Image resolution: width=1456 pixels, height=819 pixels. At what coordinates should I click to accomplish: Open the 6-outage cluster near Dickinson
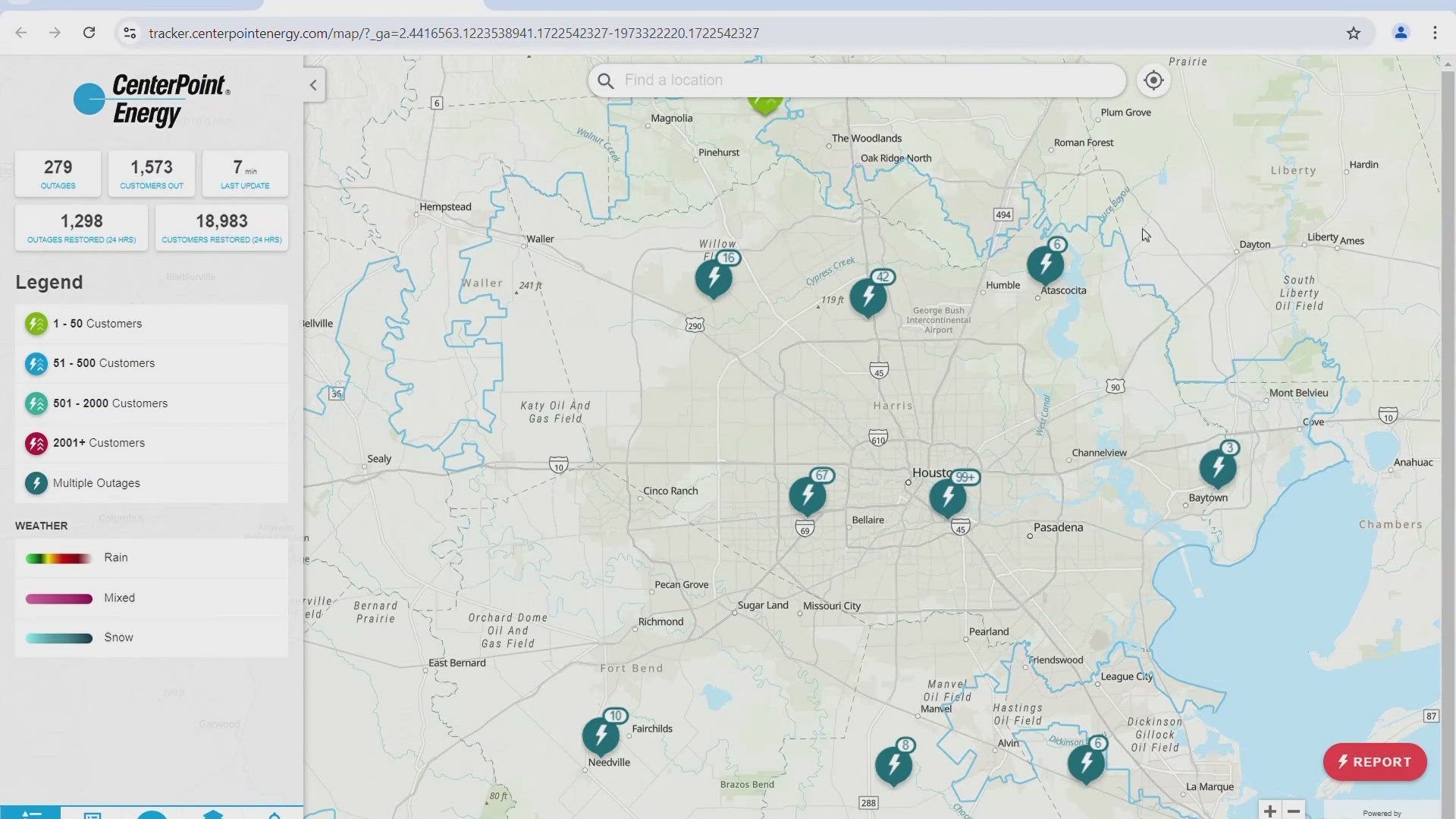(x=1087, y=762)
